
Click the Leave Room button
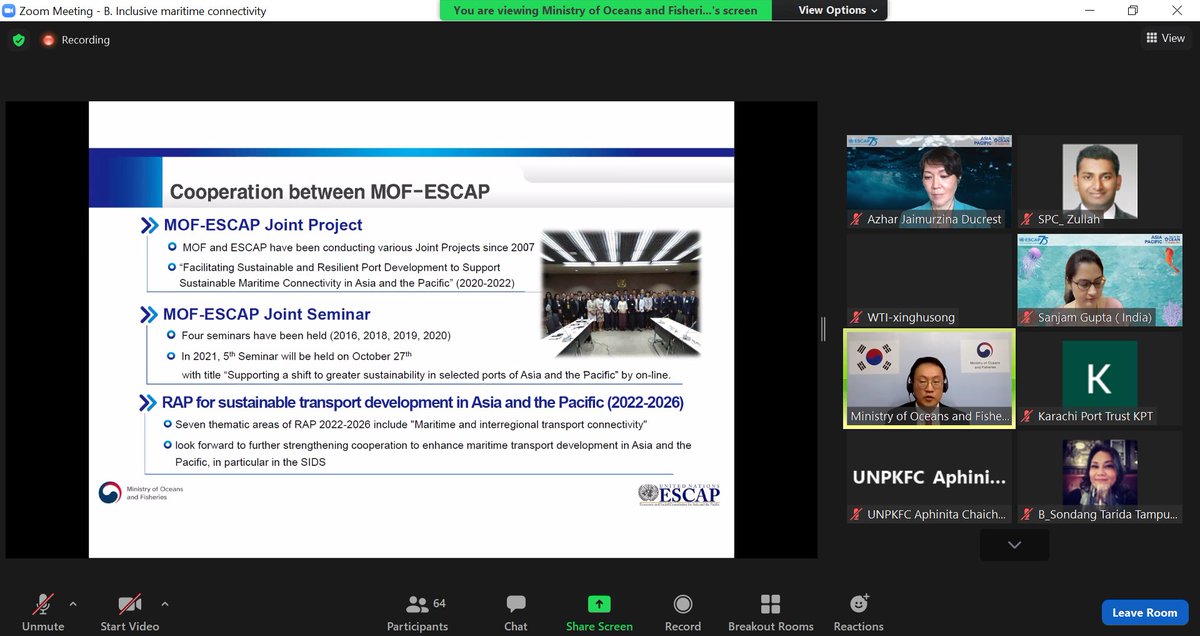tap(1145, 612)
